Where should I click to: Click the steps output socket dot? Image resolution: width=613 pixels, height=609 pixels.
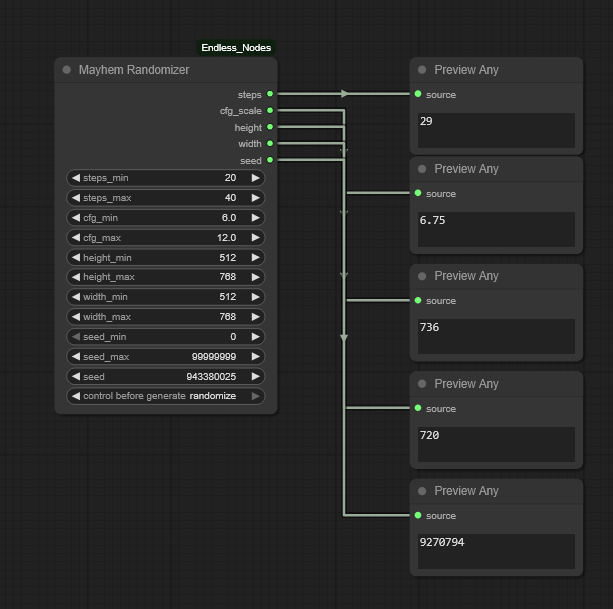(270, 94)
